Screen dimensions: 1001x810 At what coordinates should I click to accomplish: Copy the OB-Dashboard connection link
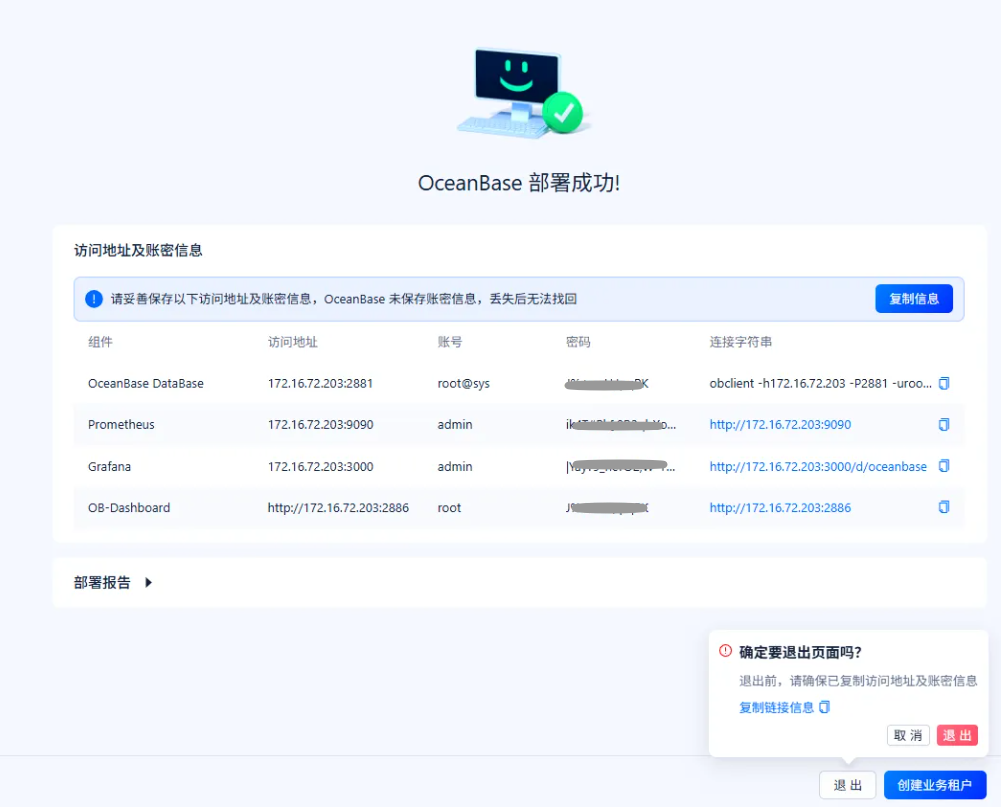click(944, 507)
